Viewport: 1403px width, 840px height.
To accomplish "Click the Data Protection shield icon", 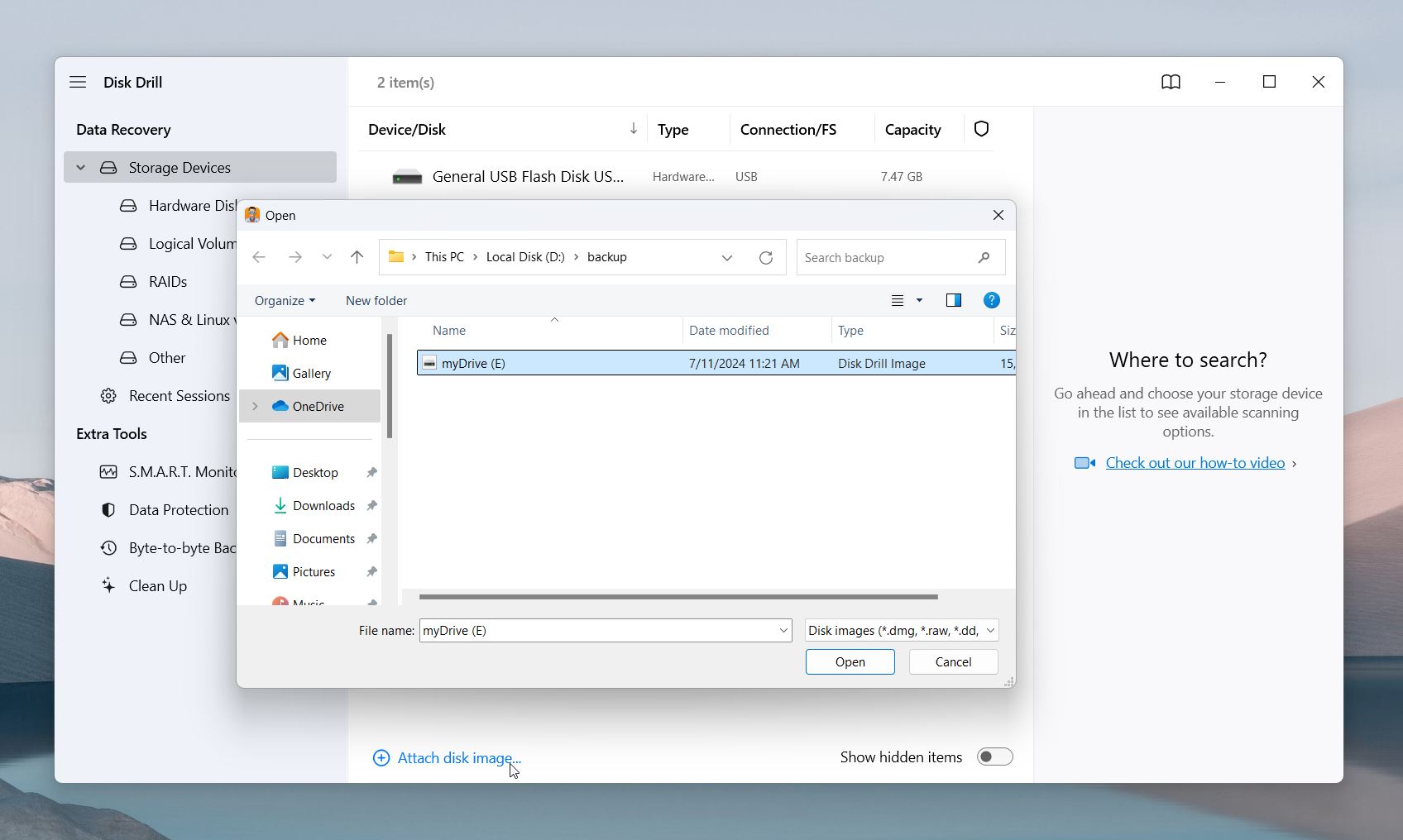I will (108, 510).
